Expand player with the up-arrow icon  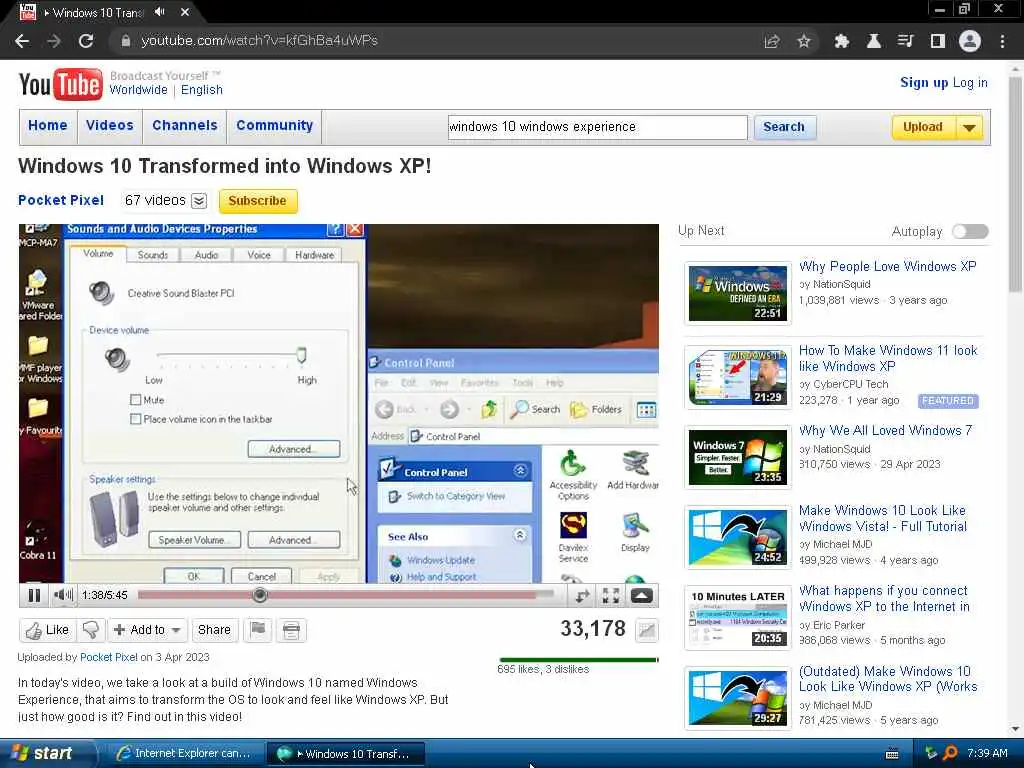641,595
